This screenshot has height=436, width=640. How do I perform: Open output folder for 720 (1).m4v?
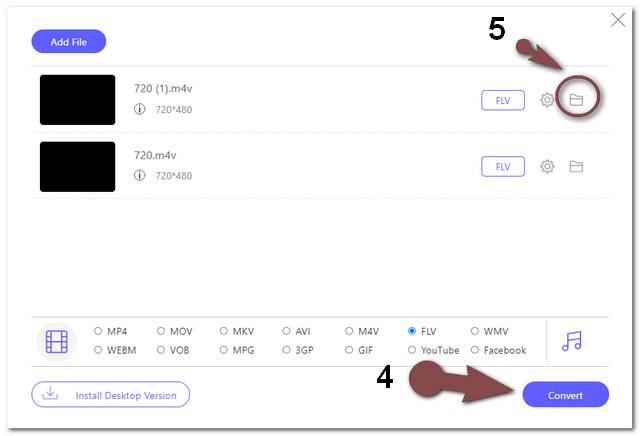pyautogui.click(x=576, y=100)
